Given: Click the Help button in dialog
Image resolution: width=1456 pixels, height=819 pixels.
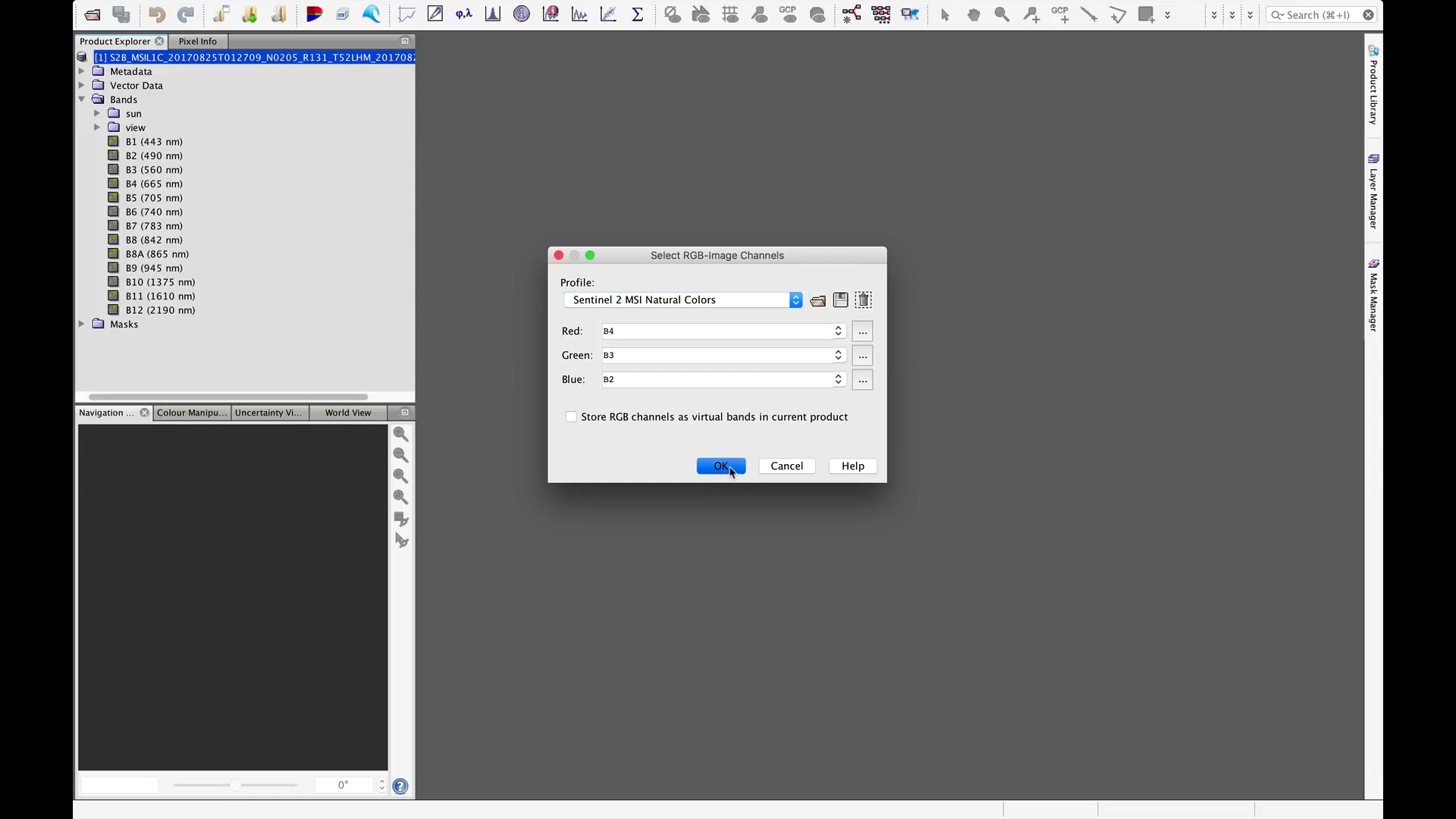Looking at the screenshot, I should click(x=853, y=465).
